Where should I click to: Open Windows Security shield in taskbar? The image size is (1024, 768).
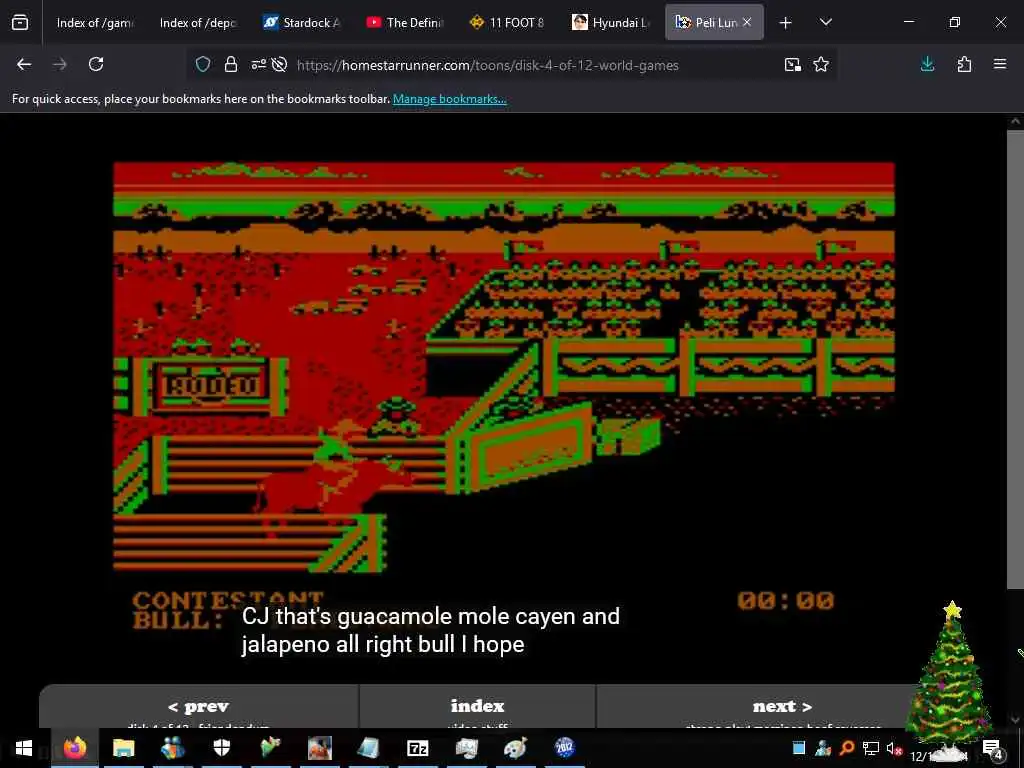(222, 748)
